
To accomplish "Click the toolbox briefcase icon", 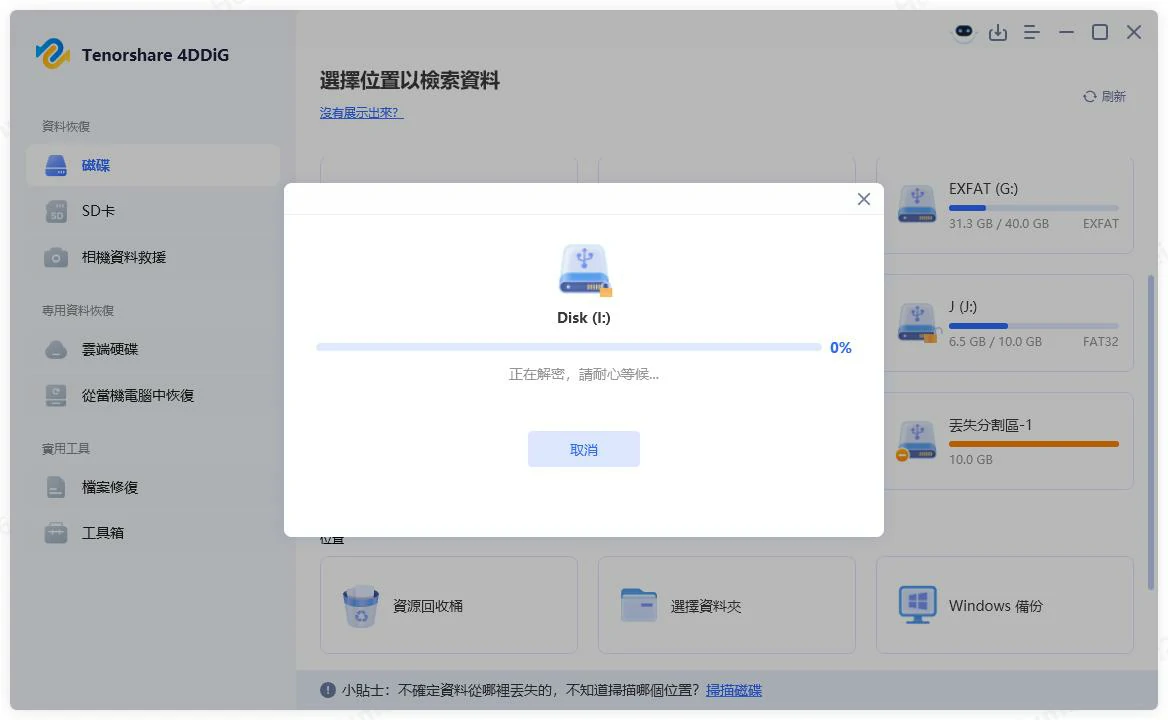I will pos(56,533).
